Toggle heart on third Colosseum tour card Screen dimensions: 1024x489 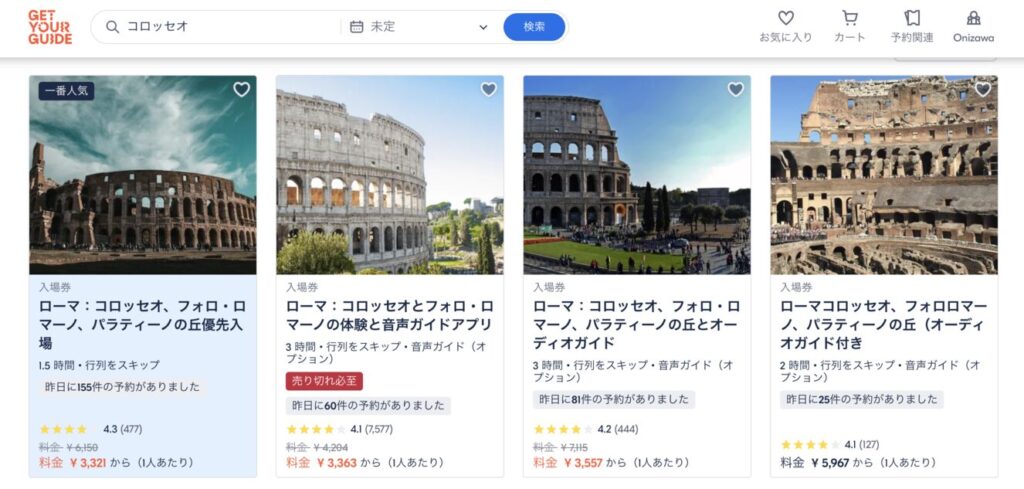click(x=735, y=90)
